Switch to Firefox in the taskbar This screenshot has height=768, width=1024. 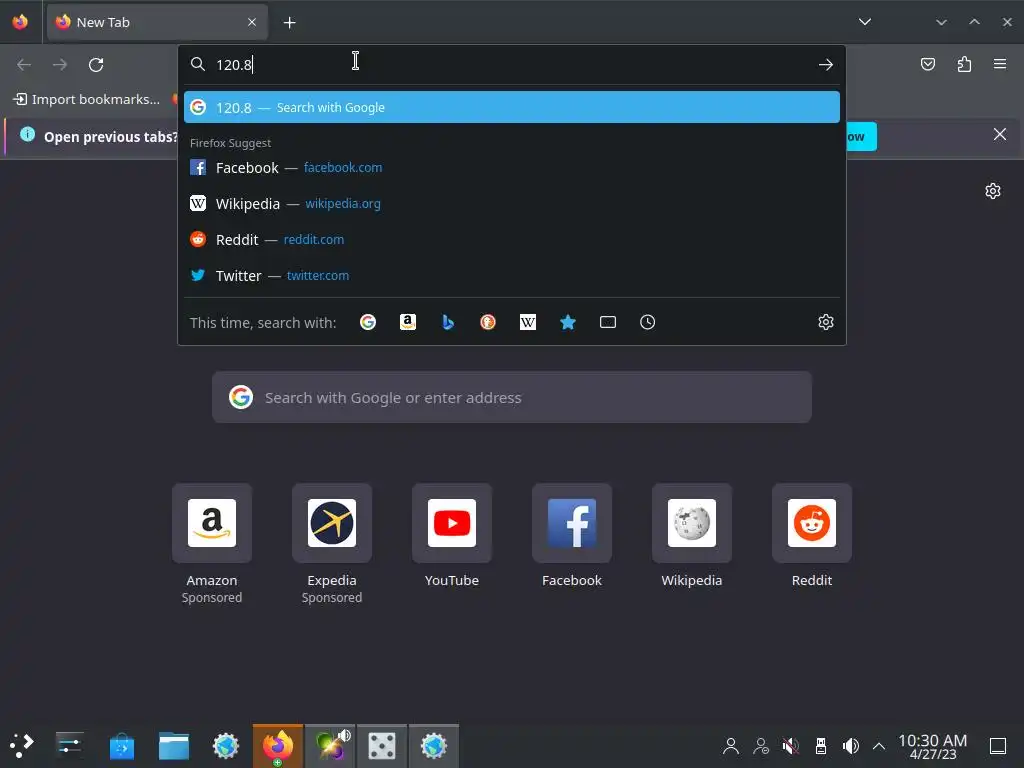pos(278,746)
